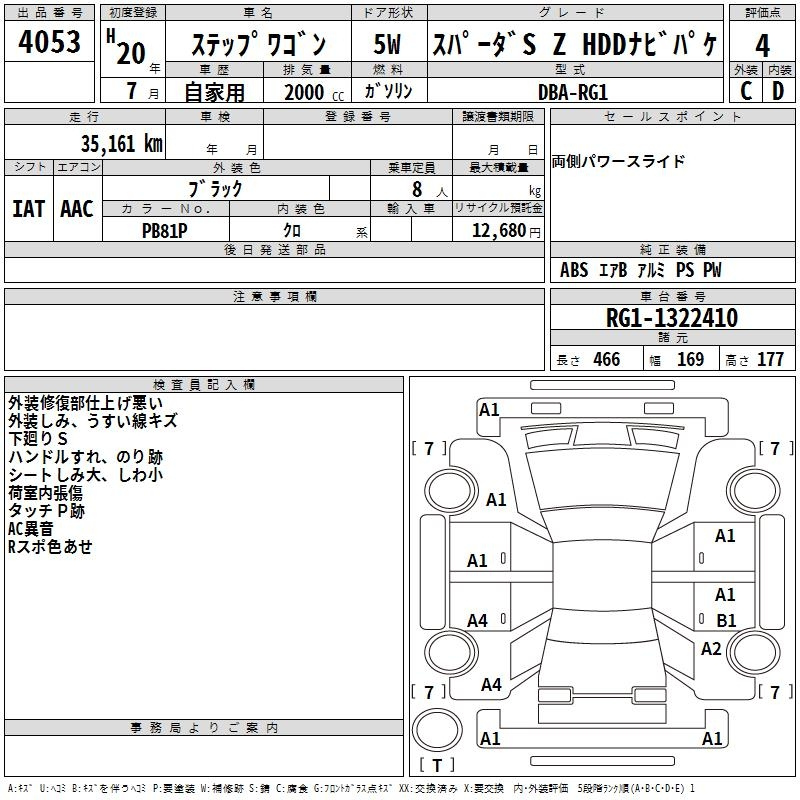Screen dimensions: 800x800
Task: Click the lot number 4053
Action: click(49, 41)
